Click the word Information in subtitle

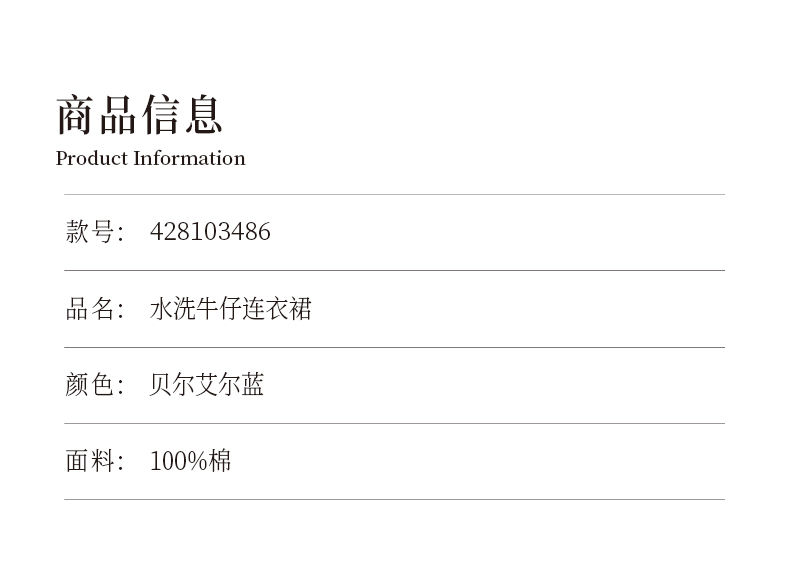189,158
